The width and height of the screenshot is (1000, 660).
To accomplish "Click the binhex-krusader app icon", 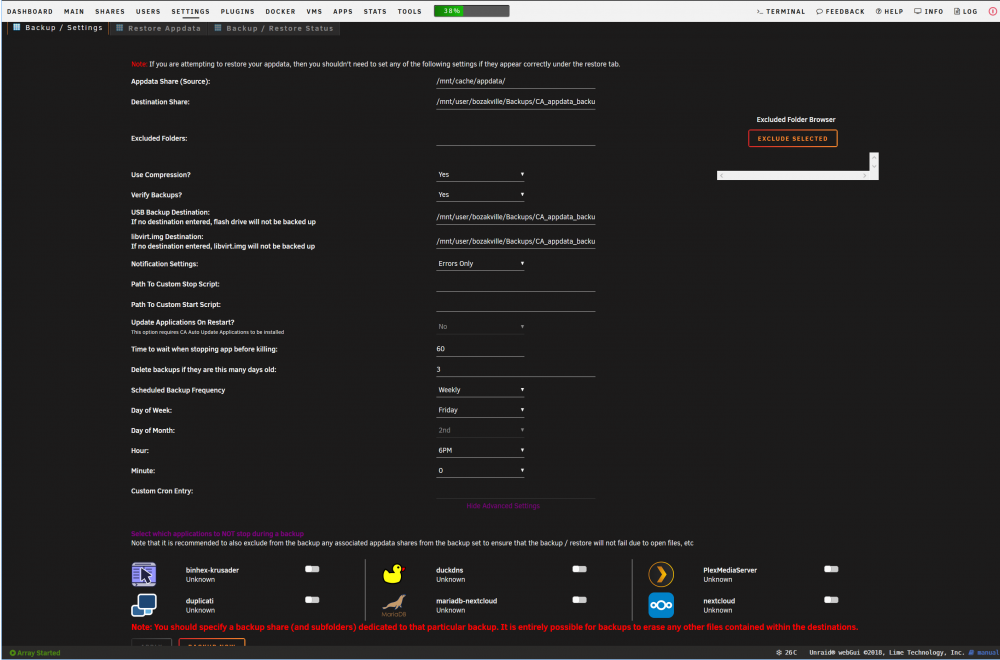I will [144, 574].
